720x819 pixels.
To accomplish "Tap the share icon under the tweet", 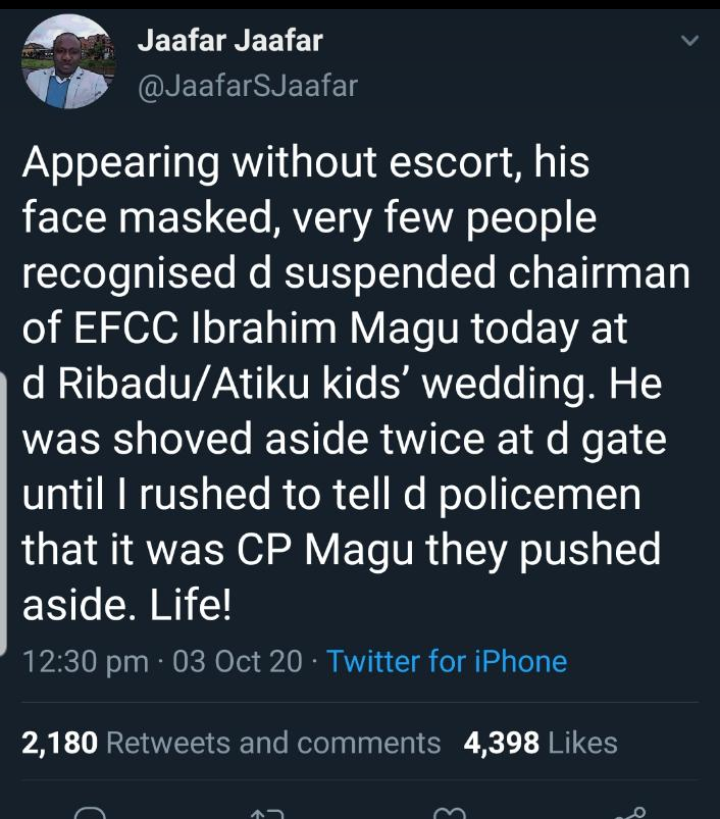I will (630, 812).
